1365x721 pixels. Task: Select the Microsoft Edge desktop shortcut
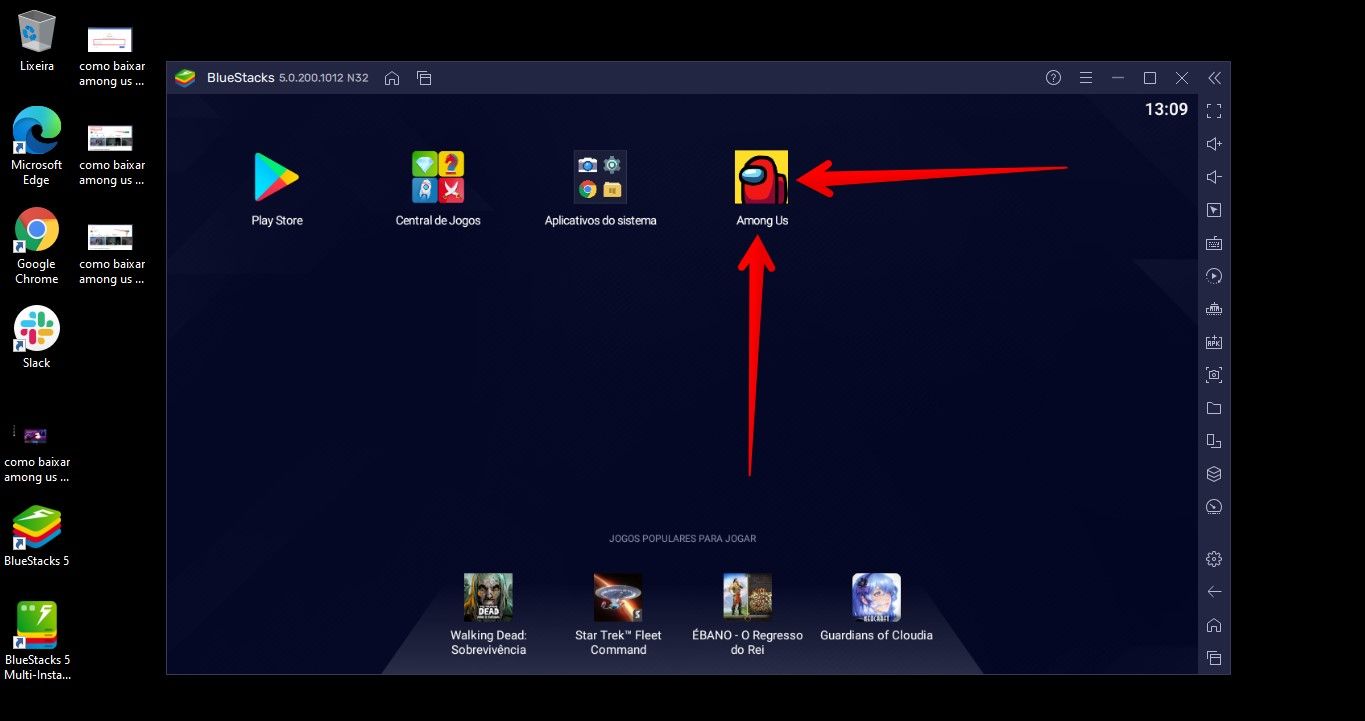pos(37,147)
